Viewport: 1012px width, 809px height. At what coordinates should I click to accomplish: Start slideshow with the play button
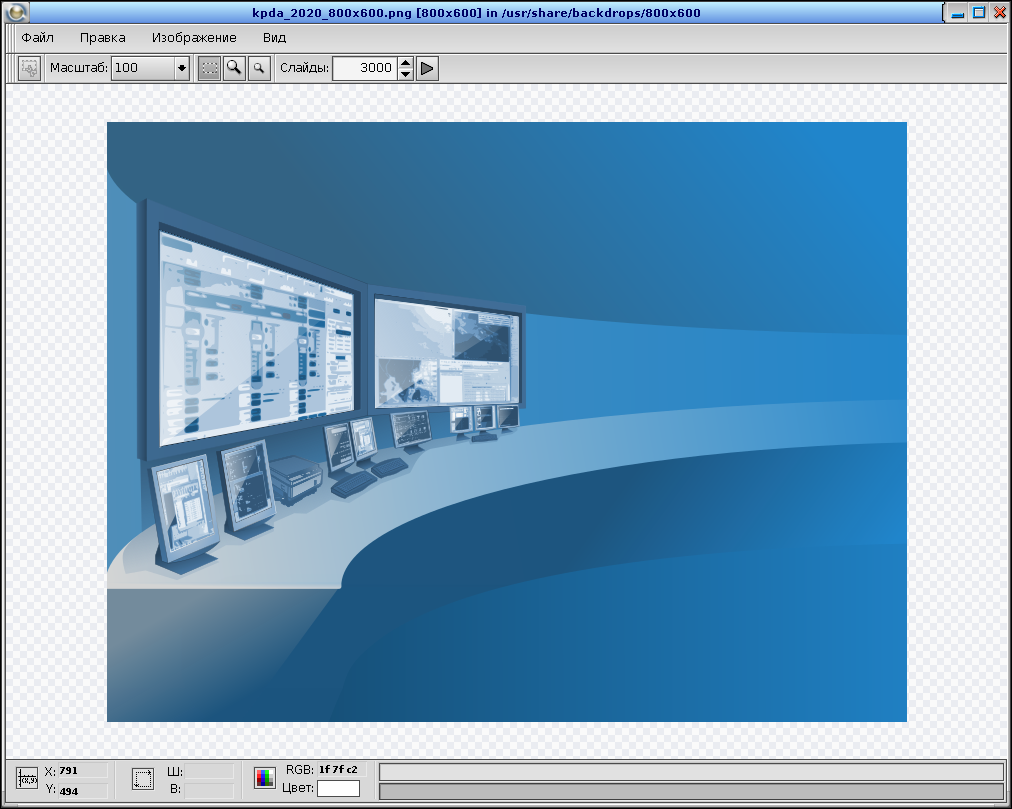click(428, 68)
